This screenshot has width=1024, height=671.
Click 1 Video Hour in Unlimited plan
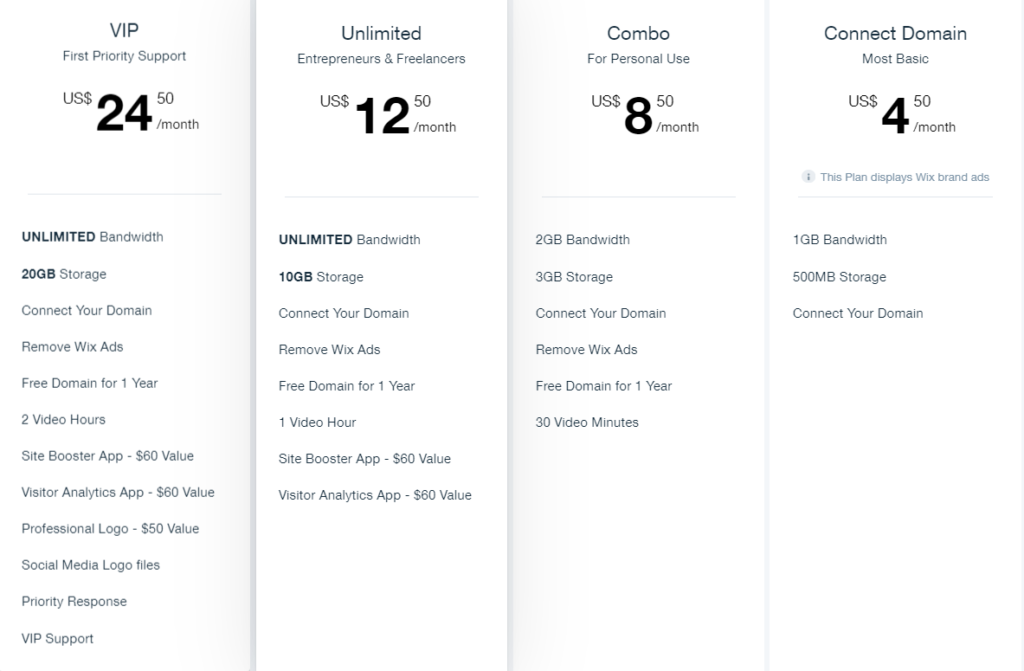[317, 422]
